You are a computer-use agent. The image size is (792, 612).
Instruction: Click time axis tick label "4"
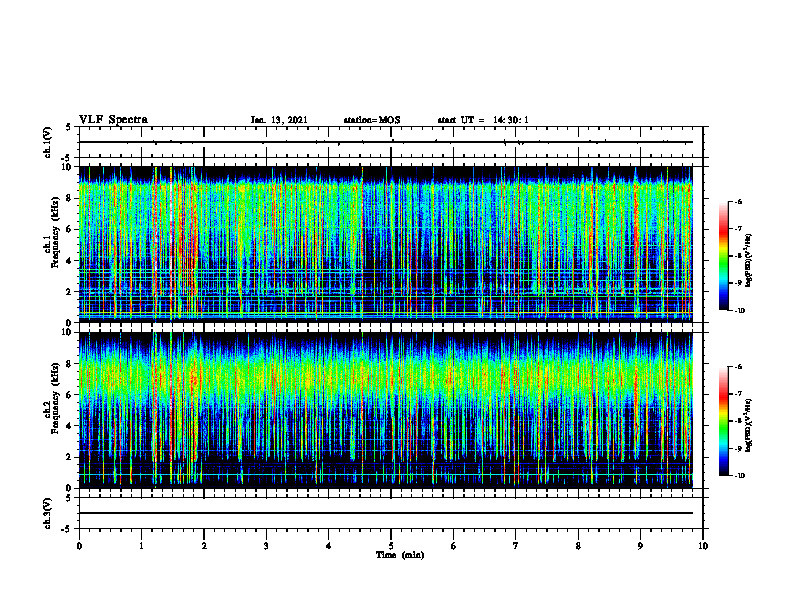329,546
